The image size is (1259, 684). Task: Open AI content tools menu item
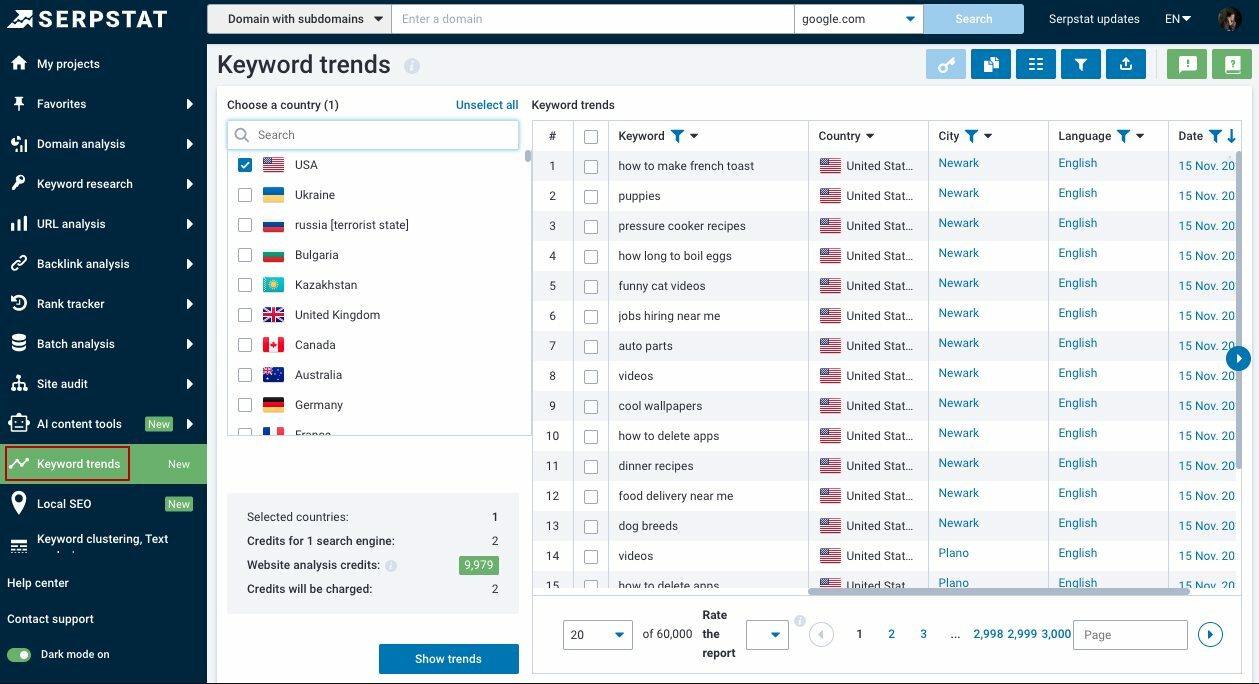click(103, 424)
